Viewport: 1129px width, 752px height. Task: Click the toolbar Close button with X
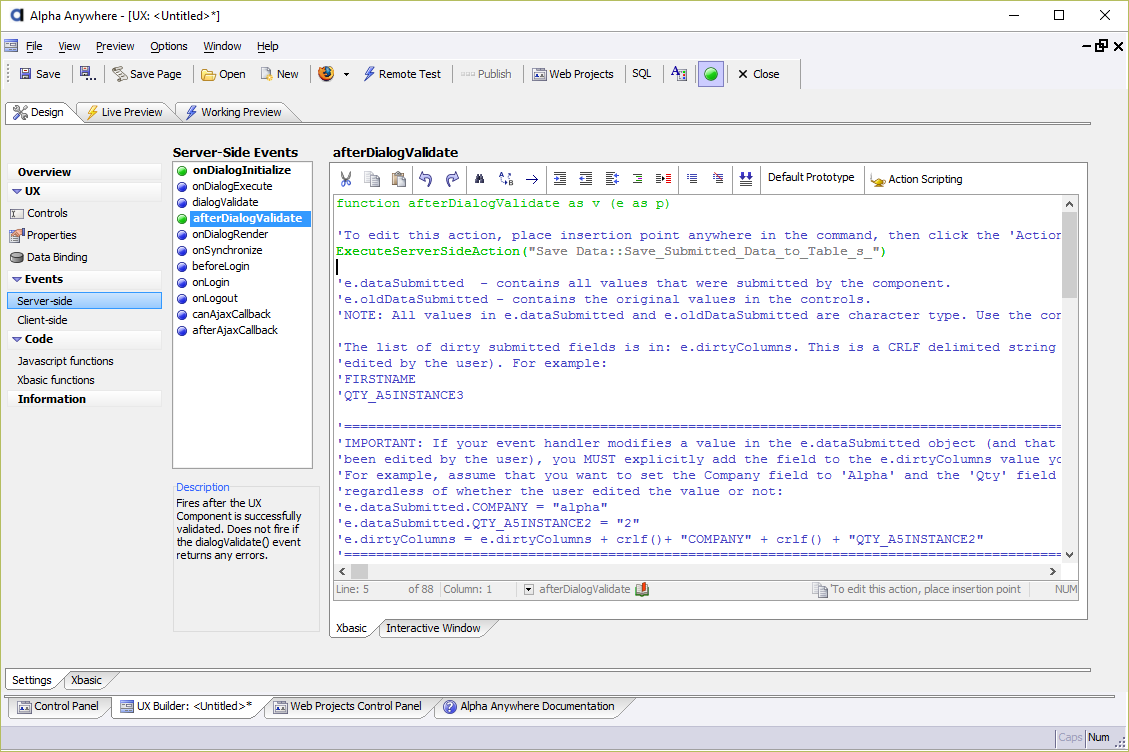[x=759, y=73]
